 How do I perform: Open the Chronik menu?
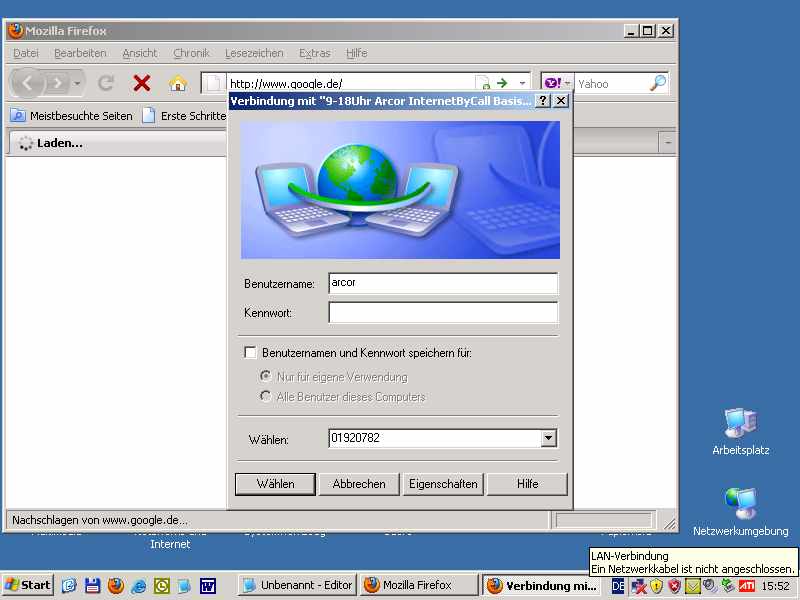[191, 53]
